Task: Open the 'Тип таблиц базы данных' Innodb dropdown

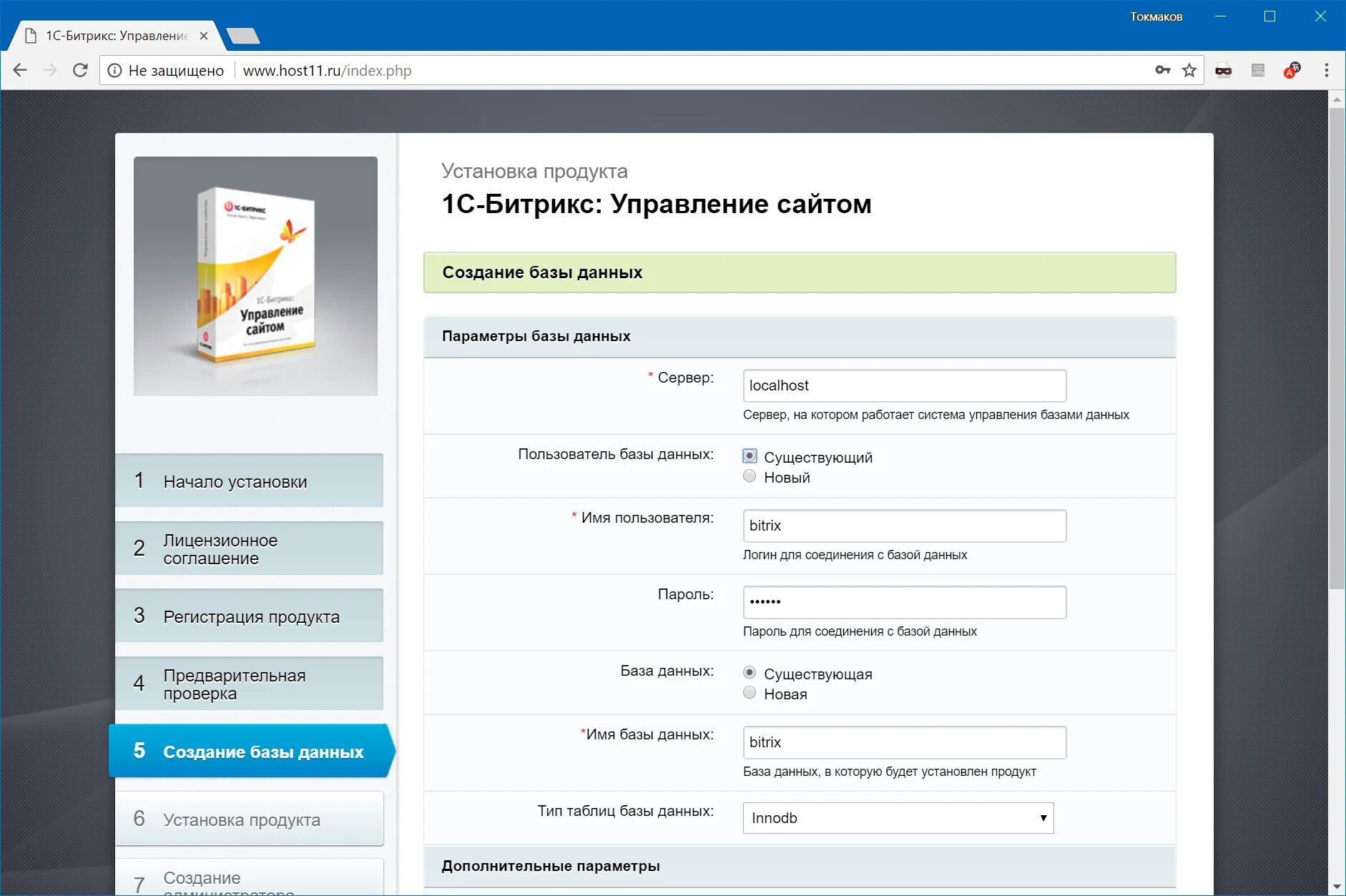Action: [898, 818]
